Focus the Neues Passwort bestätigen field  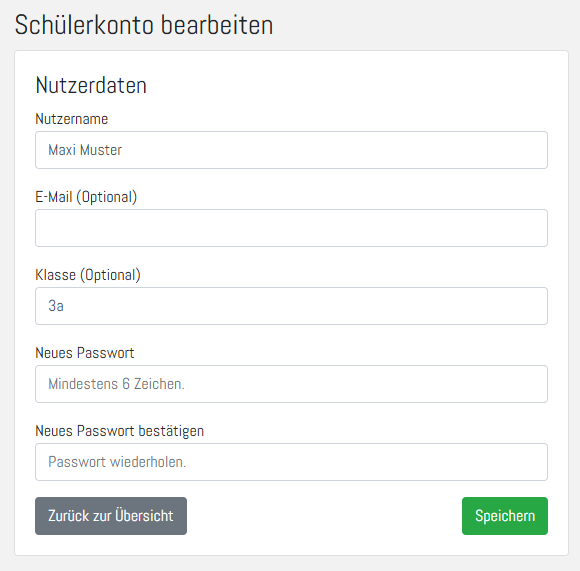291,462
